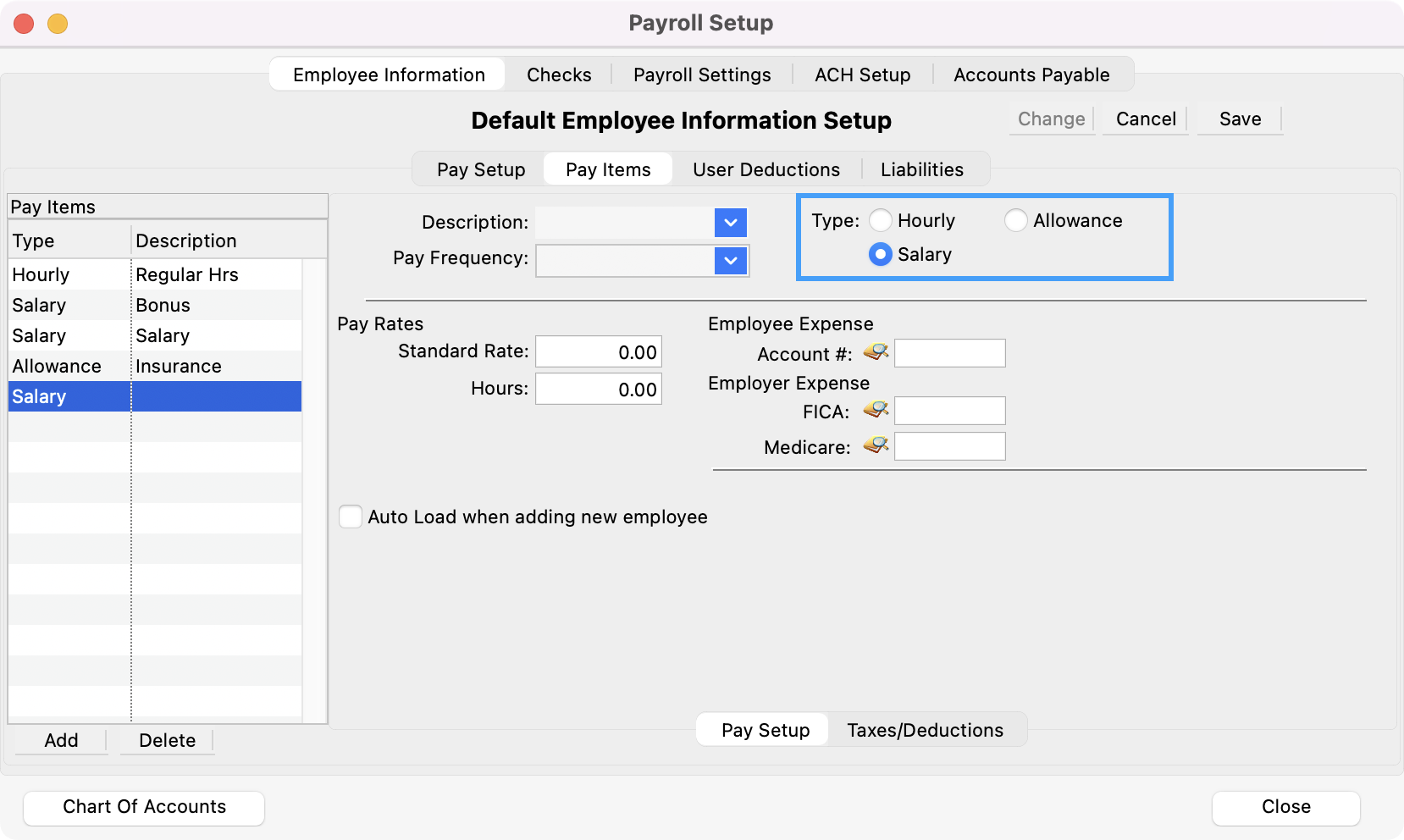Select the Allowance type radio button
The height and width of the screenshot is (840, 1404).
(x=1015, y=221)
